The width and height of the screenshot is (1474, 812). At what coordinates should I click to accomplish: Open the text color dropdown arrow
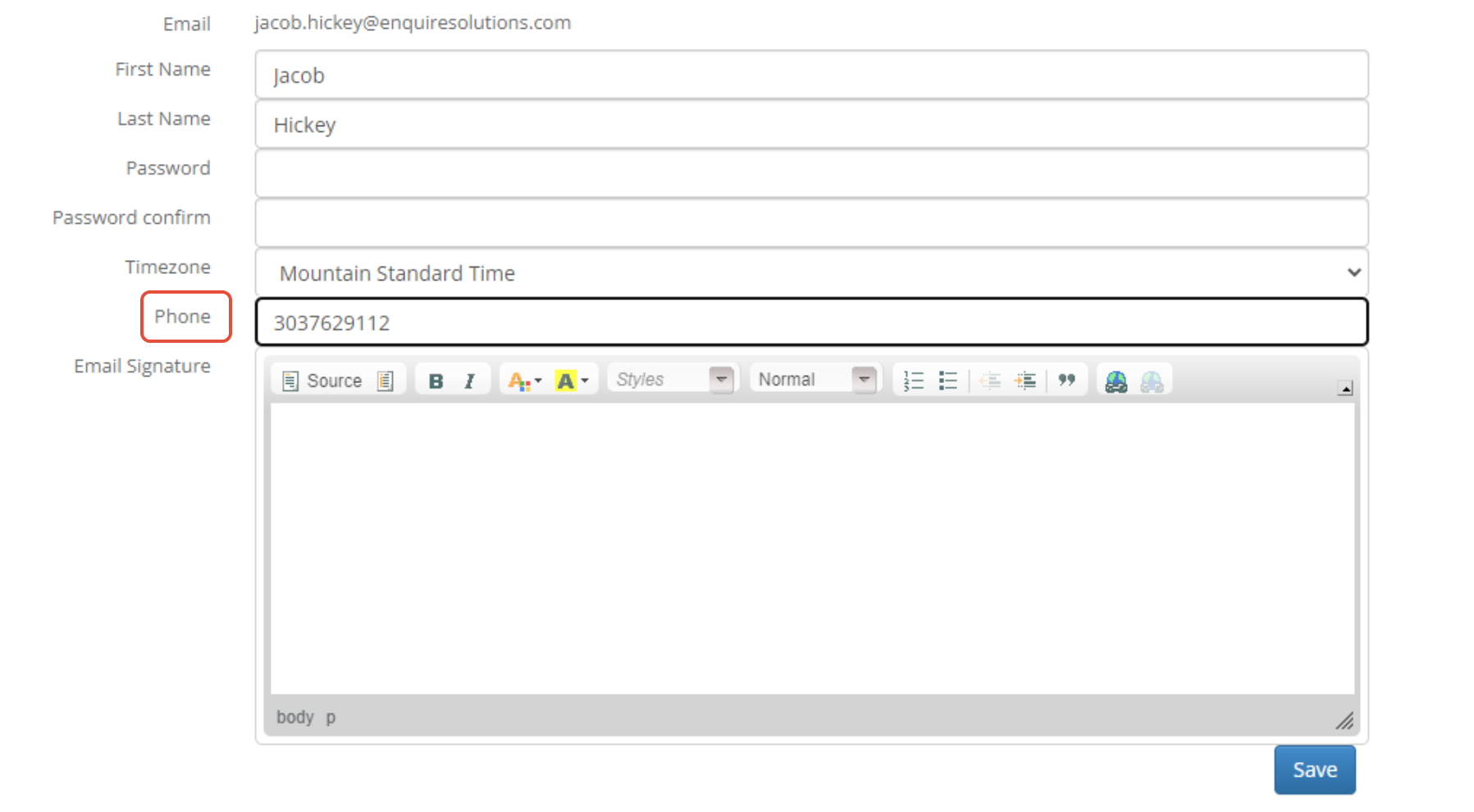[537, 380]
